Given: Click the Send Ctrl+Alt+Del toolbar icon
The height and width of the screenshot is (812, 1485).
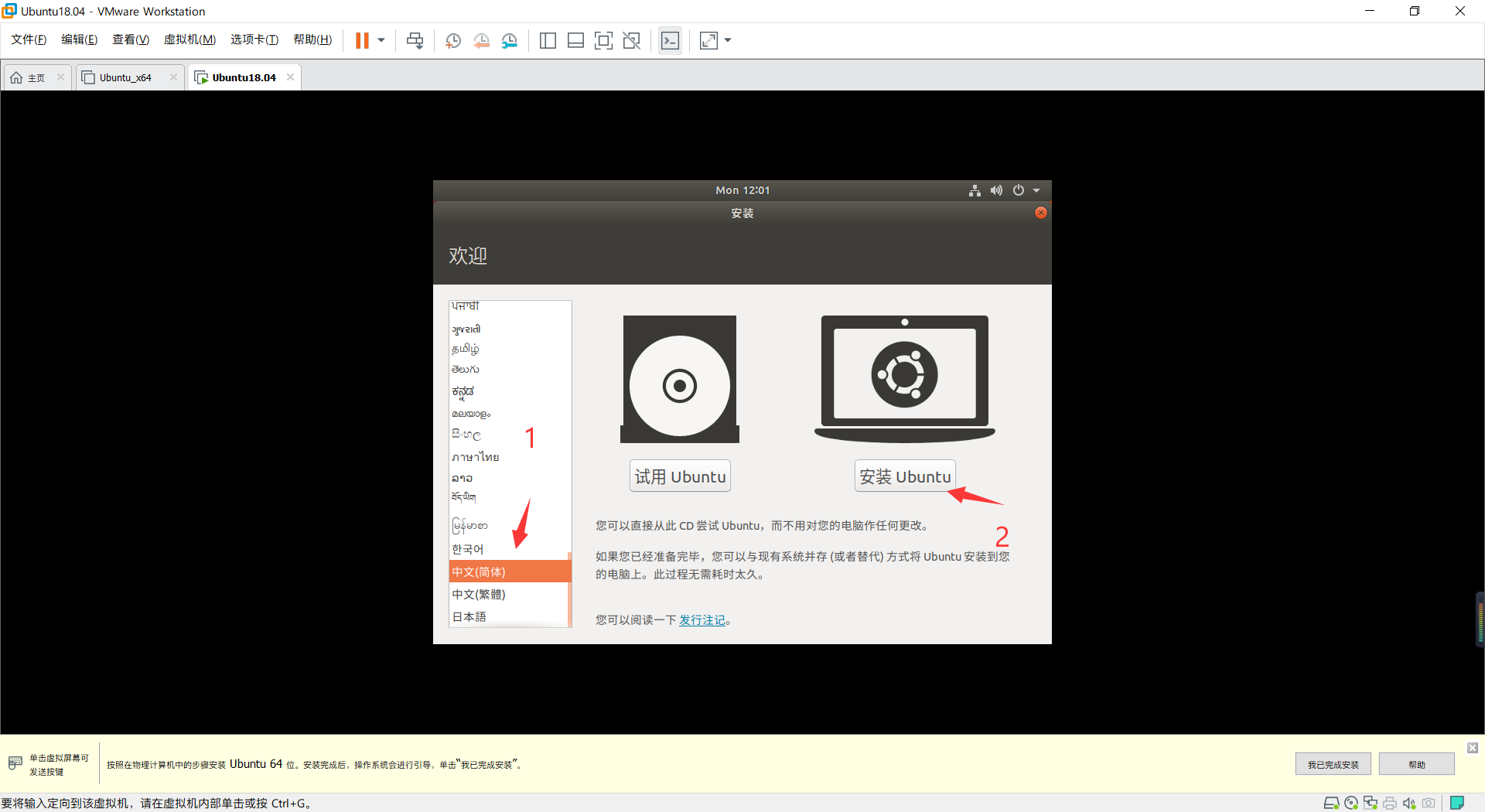Looking at the screenshot, I should (415, 40).
